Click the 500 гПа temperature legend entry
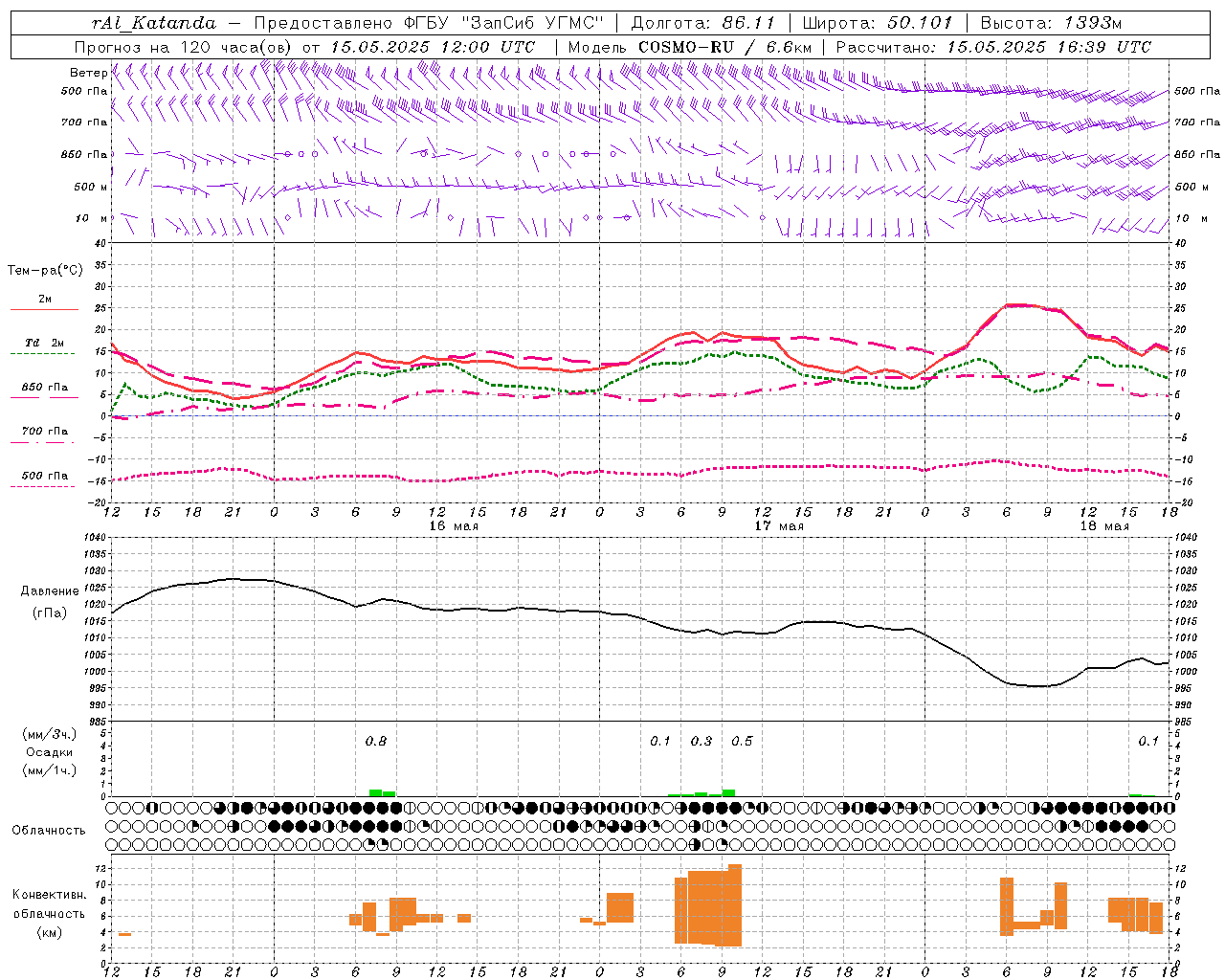Image resolution: width=1225 pixels, height=980 pixels. tap(45, 476)
